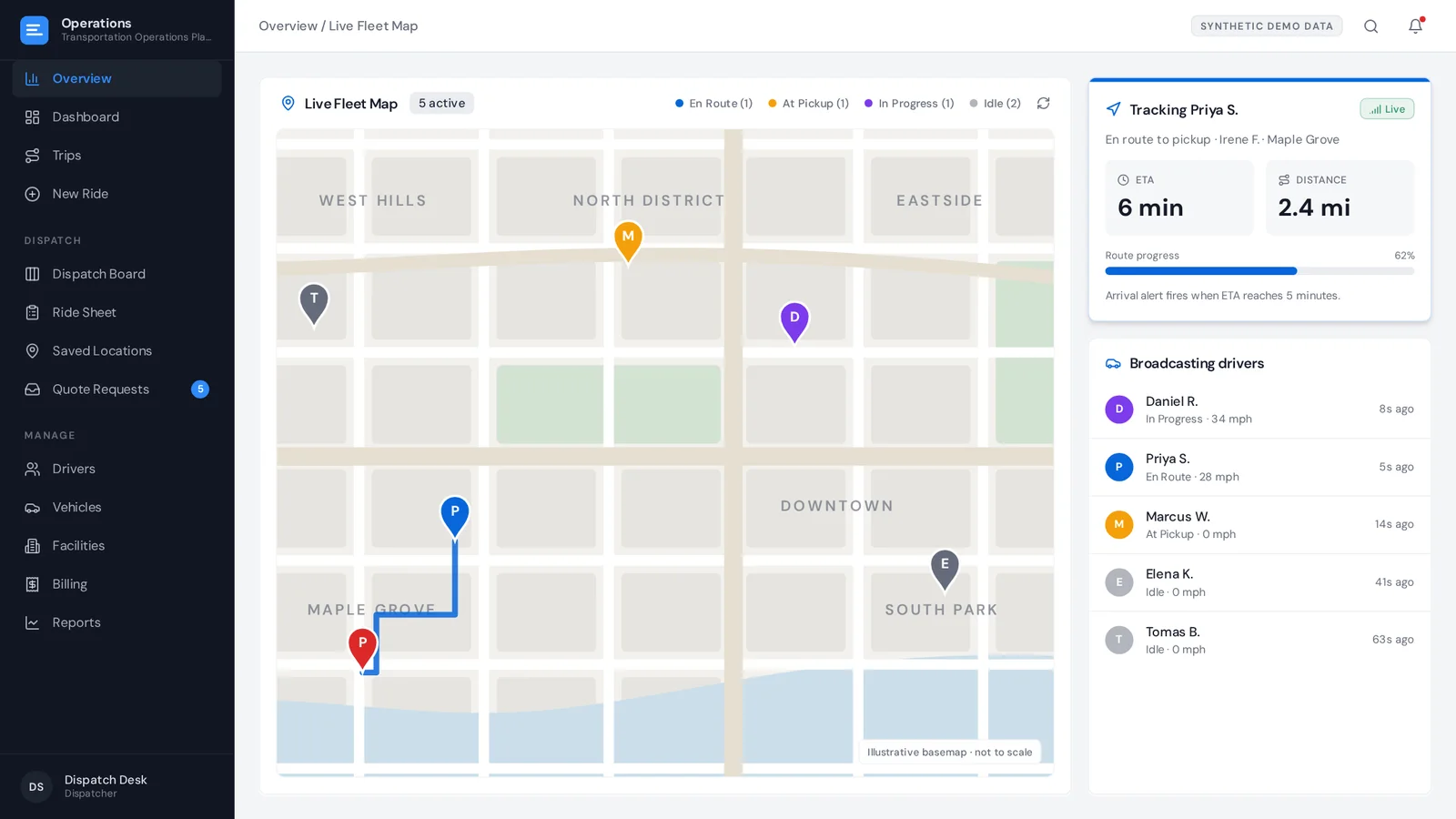The height and width of the screenshot is (819, 1456).
Task: Click Daniel R. purple avatar
Action: click(1119, 409)
